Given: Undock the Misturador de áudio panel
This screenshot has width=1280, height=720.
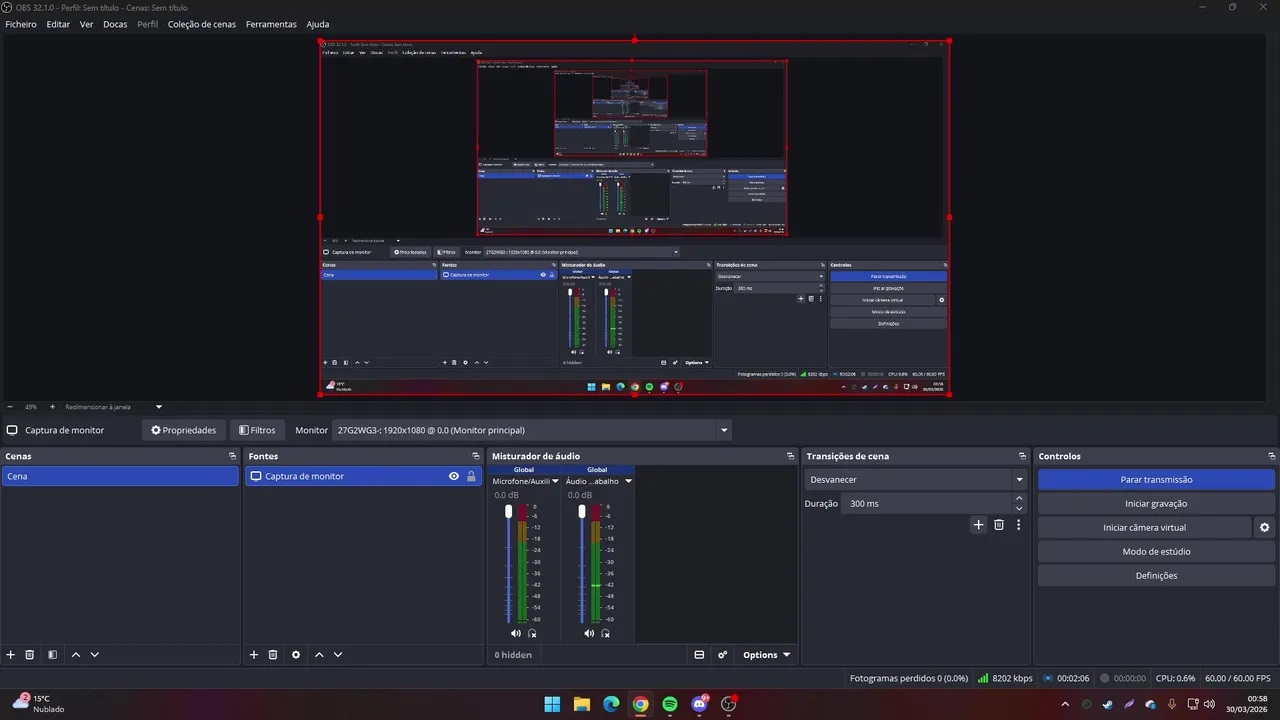Looking at the screenshot, I should (x=791, y=456).
